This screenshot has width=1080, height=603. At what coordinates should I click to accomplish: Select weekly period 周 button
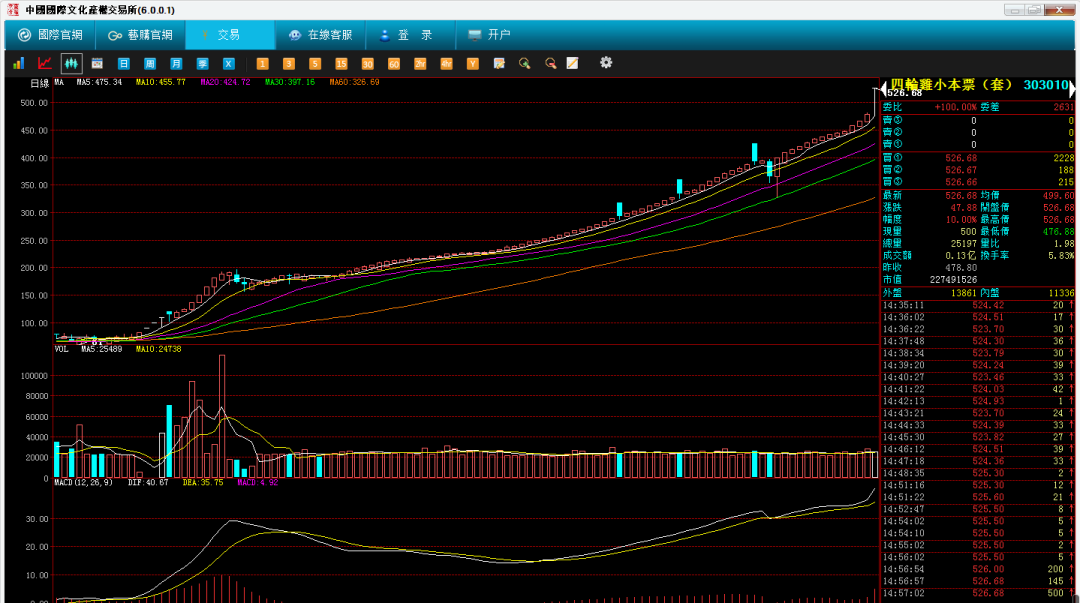149,63
